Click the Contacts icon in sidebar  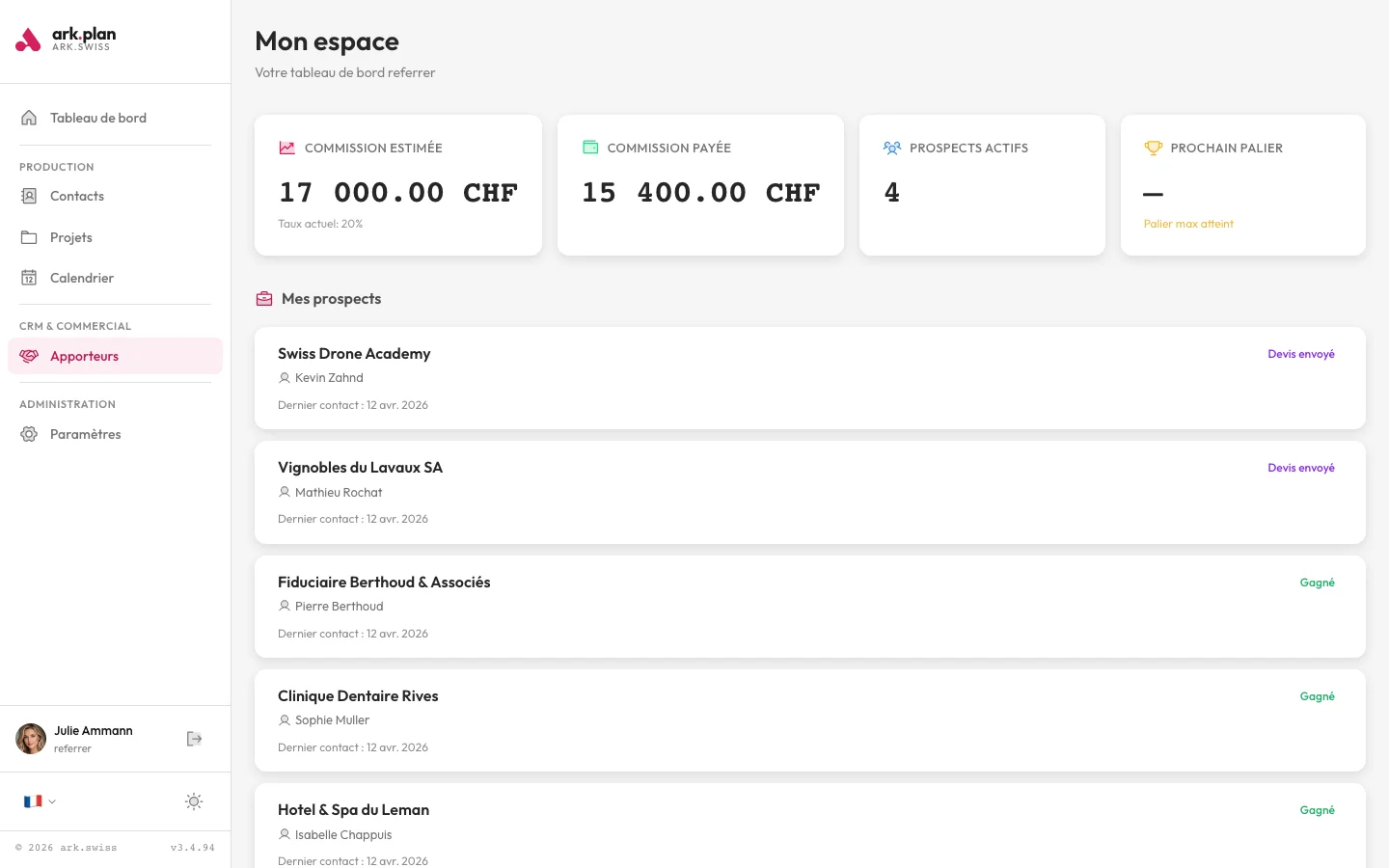click(29, 196)
